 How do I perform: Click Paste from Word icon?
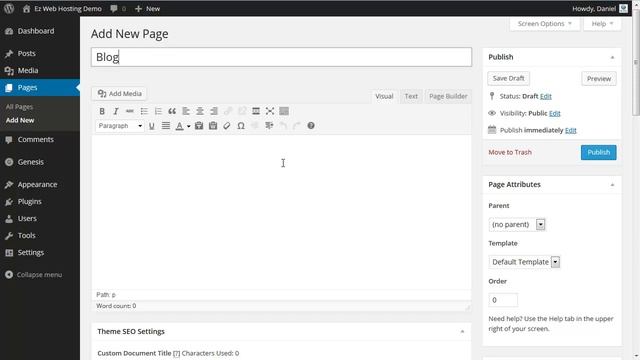213,126
